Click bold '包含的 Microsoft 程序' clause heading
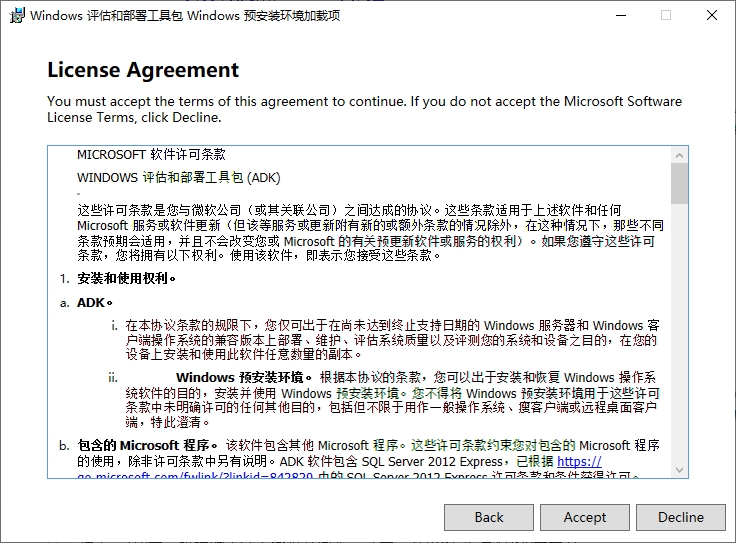Image resolution: width=736 pixels, height=543 pixels. coord(147,445)
